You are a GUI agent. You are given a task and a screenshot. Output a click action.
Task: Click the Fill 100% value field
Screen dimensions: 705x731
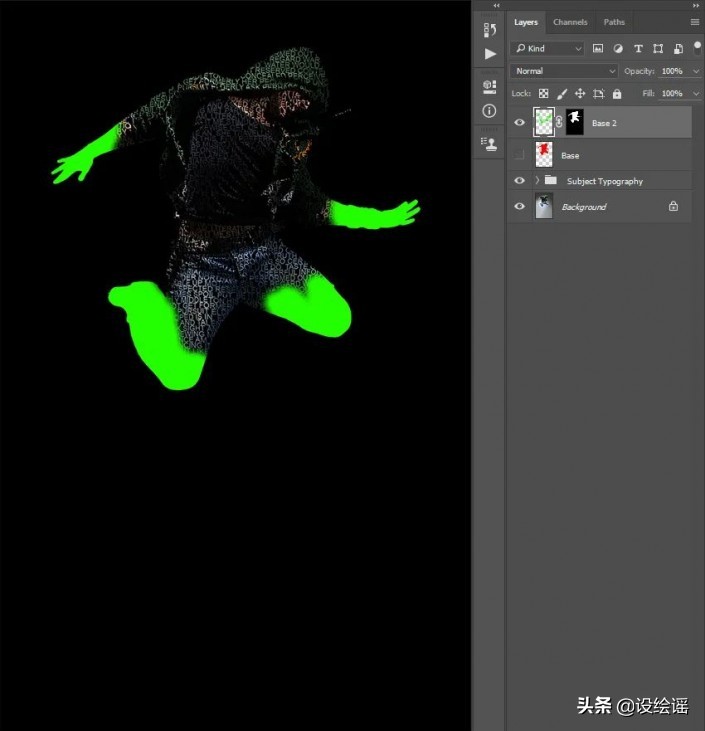[673, 94]
